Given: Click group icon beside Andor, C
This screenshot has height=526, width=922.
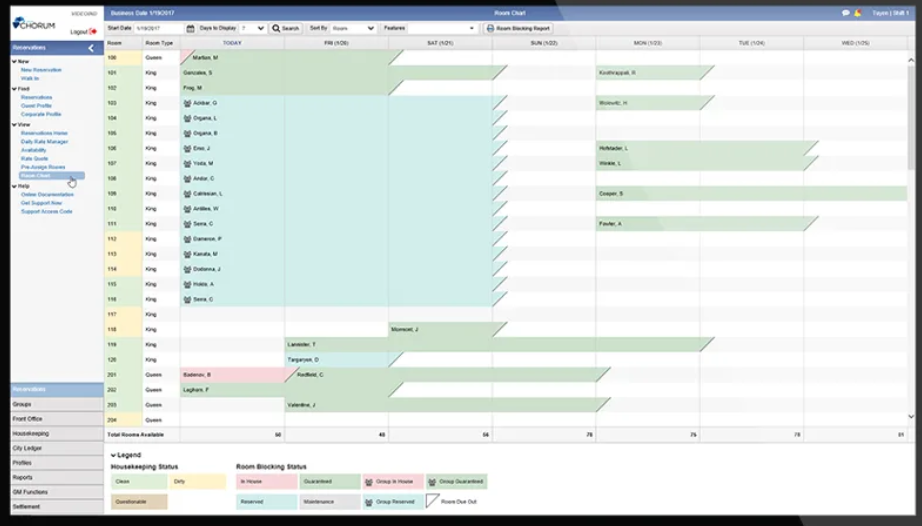Looking at the screenshot, I should coord(188,179).
